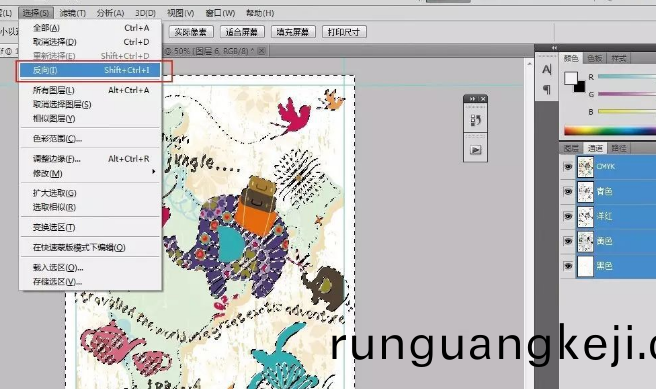Choose 所有图层(L) menu item
Image resolution: width=656 pixels, height=389 pixels.
tap(91, 90)
